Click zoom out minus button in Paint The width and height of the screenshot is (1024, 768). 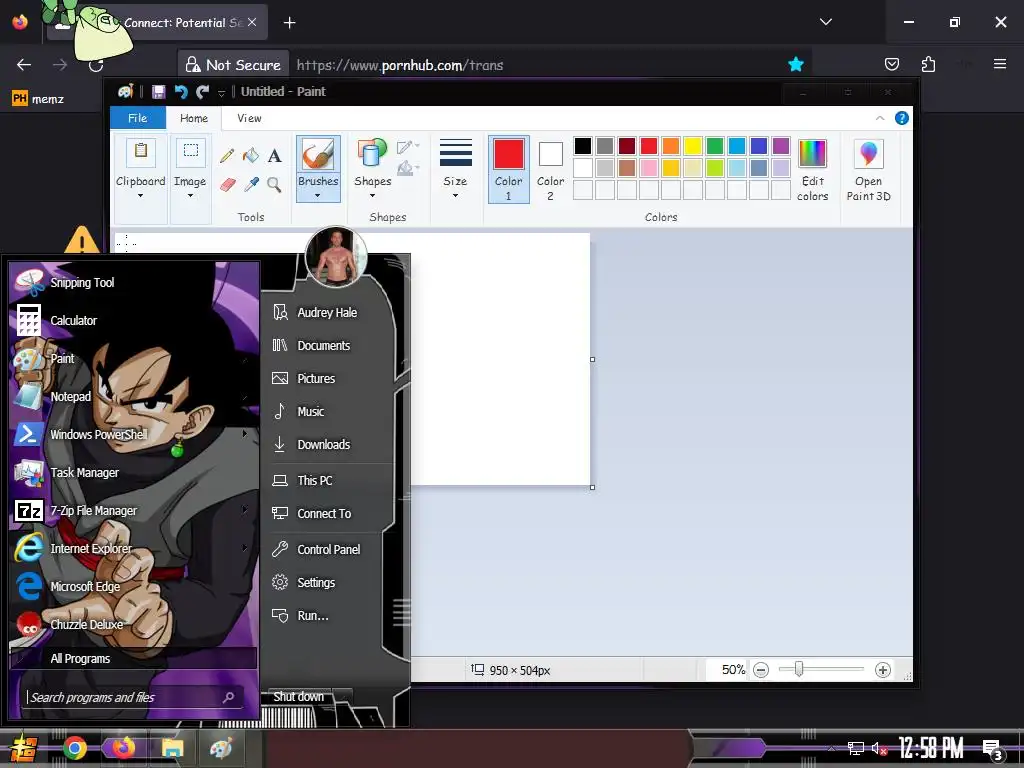click(761, 670)
